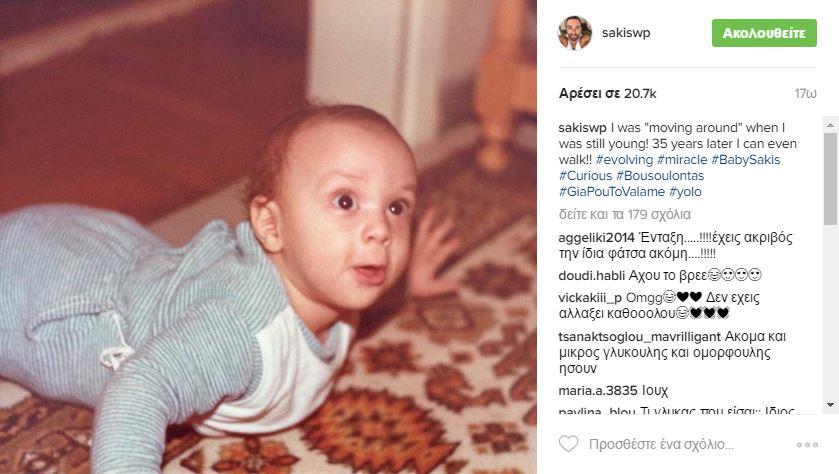The image size is (839, 474).
Task: Open commenter tsanaktsoglou_mavrilligant's profile
Action: pyautogui.click(x=639, y=337)
